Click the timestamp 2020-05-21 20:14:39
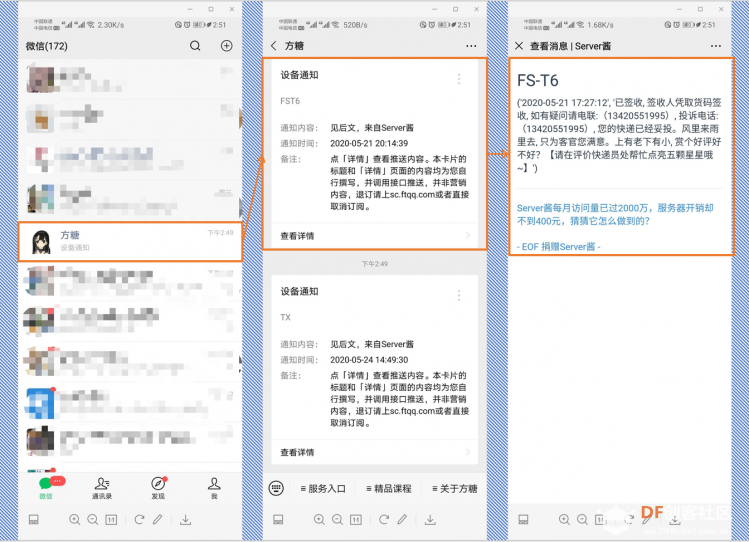 tap(369, 143)
